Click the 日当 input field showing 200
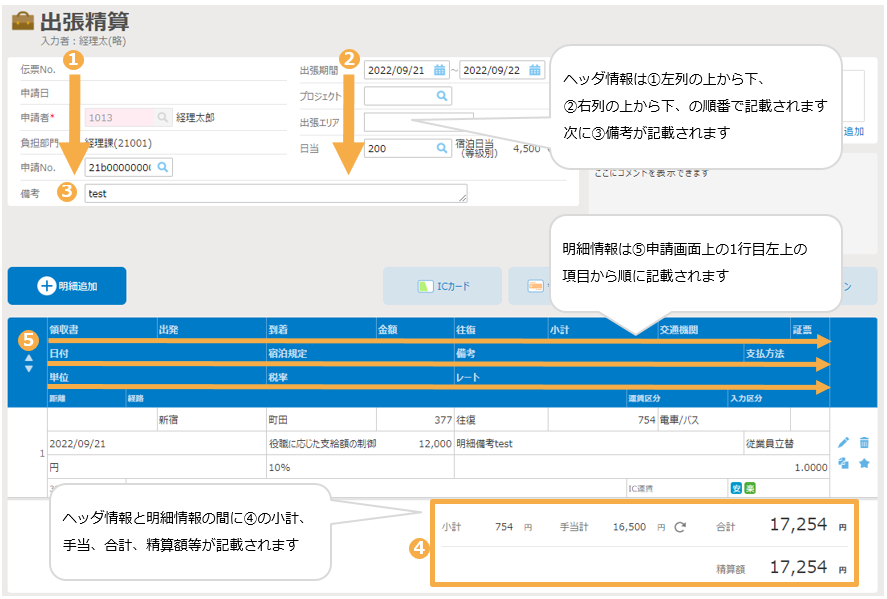887x599 pixels. pos(398,148)
